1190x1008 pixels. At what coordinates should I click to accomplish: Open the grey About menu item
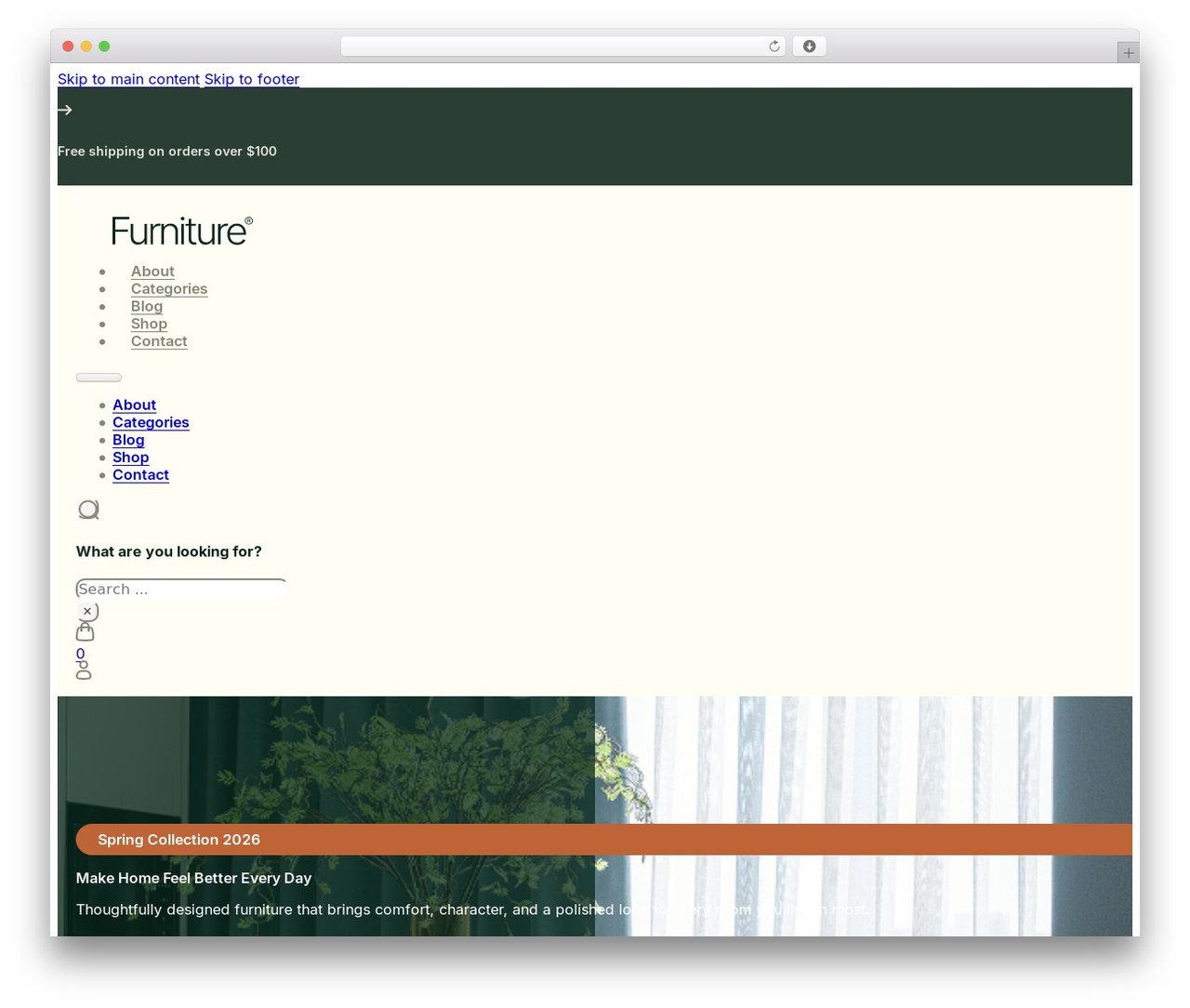[152, 272]
